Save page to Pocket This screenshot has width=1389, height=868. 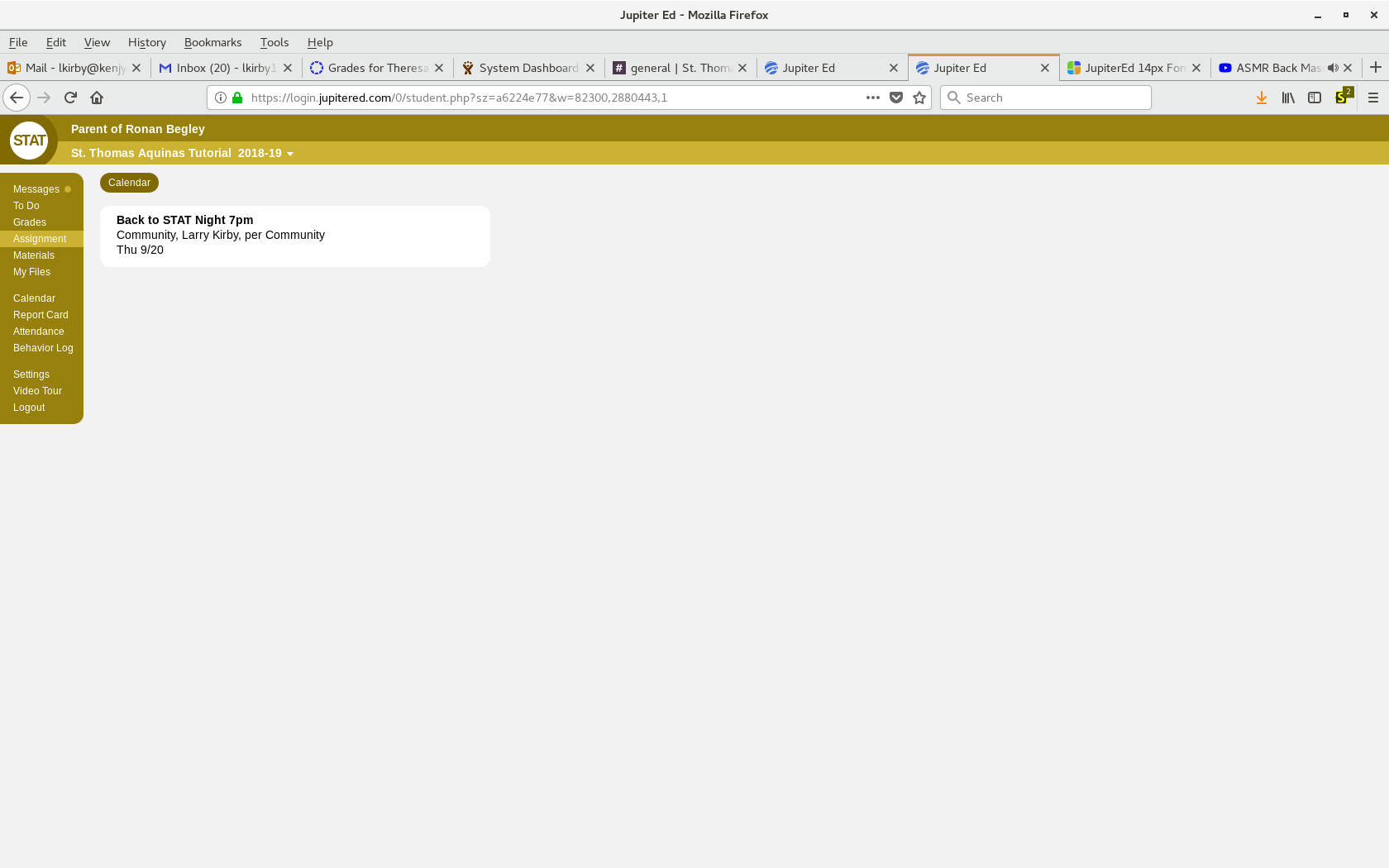896,98
